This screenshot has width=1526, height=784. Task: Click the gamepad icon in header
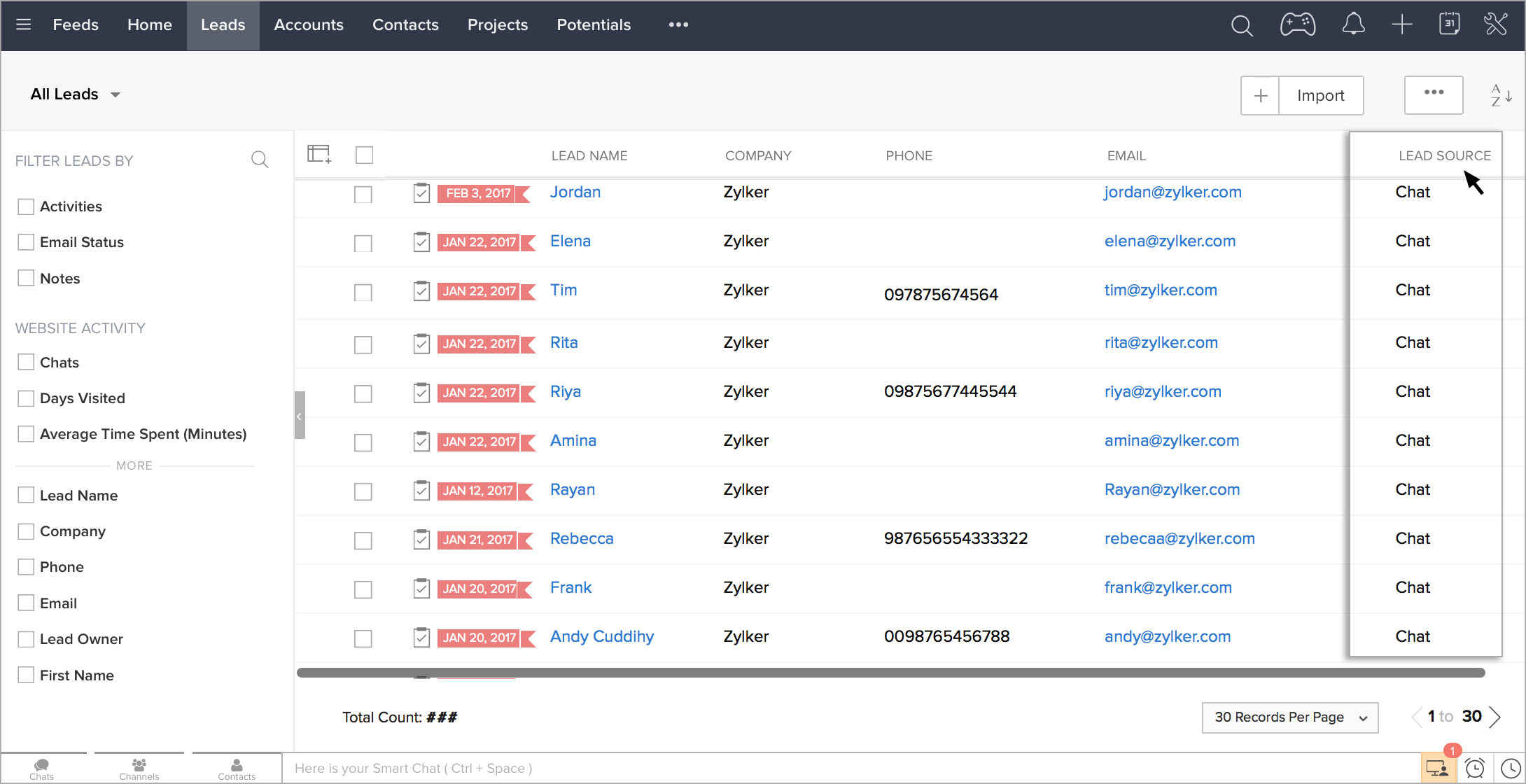click(1297, 25)
